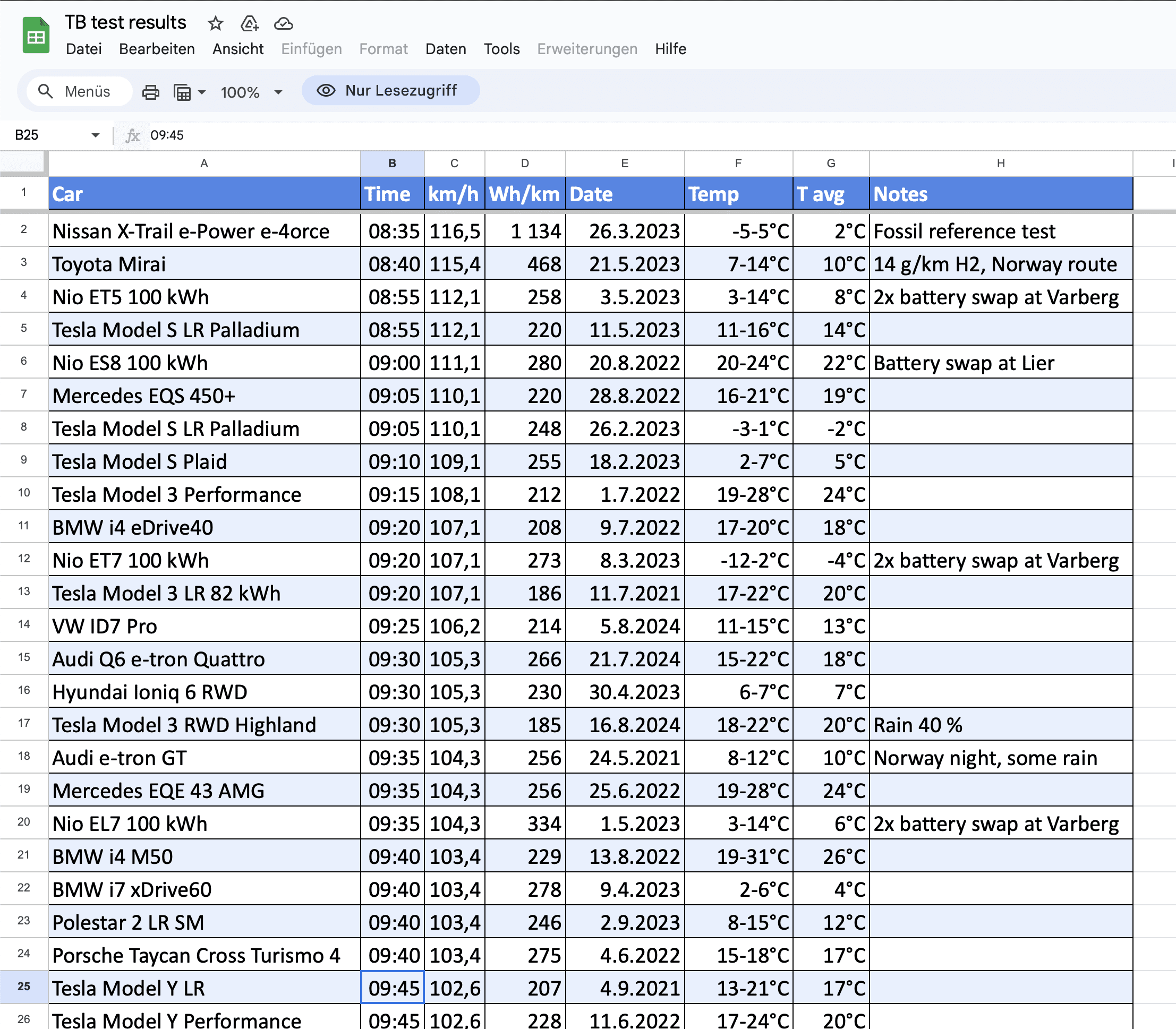Select the Toyota Mirai cell
The image size is (1176, 1029).
point(204,263)
